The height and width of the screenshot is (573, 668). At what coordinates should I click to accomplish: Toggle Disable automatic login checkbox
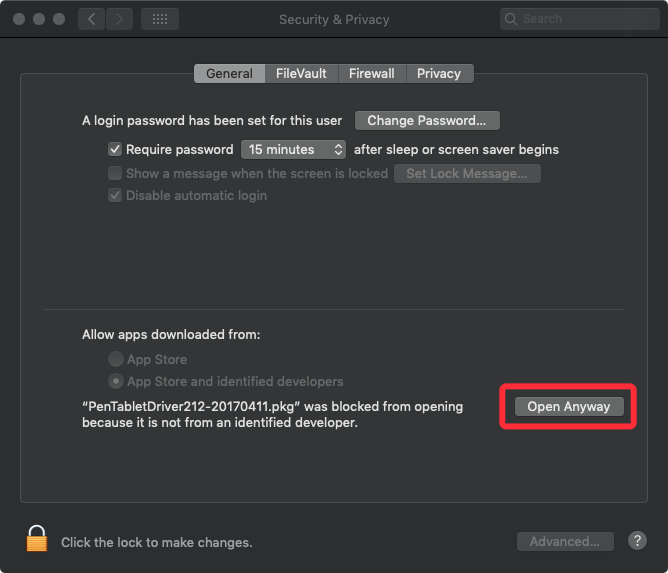115,196
